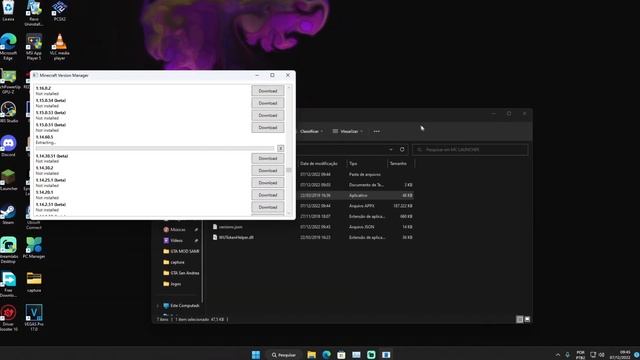Open the Recycle Bin desktop icon

tap(8, 11)
